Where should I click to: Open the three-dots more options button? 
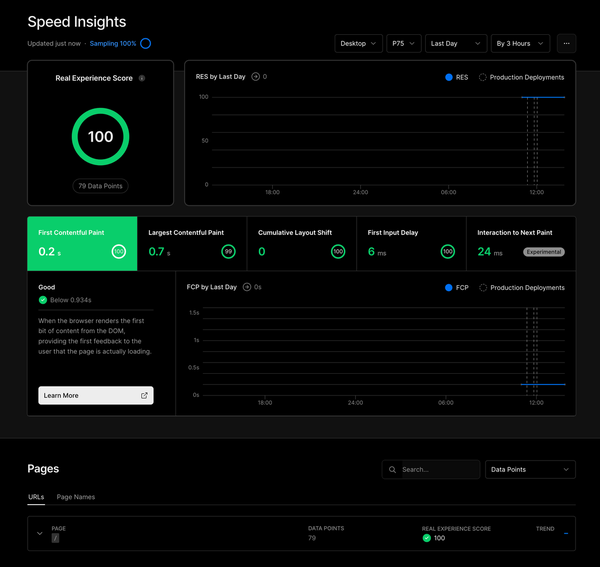pyautogui.click(x=566, y=44)
